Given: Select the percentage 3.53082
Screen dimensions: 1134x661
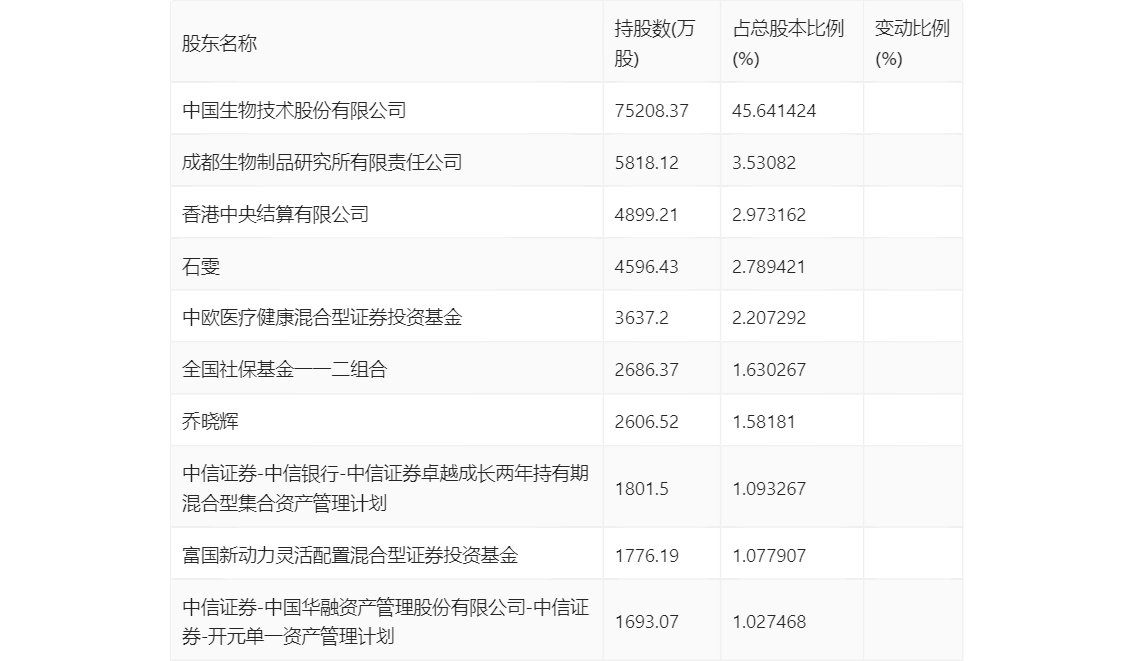Looking at the screenshot, I should click(764, 163).
